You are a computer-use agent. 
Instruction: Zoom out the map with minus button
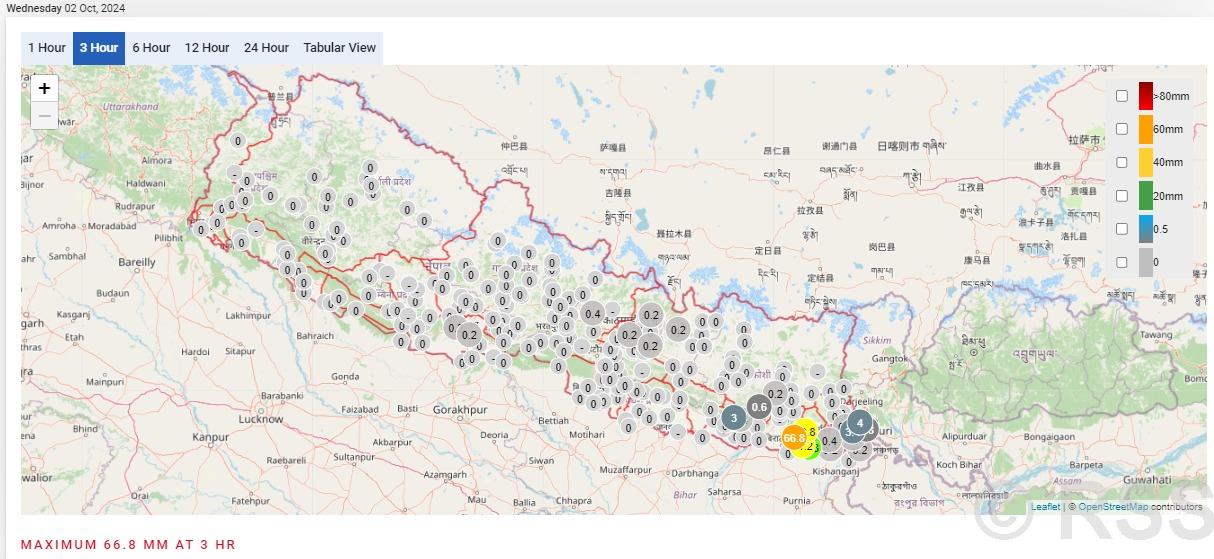[44, 115]
